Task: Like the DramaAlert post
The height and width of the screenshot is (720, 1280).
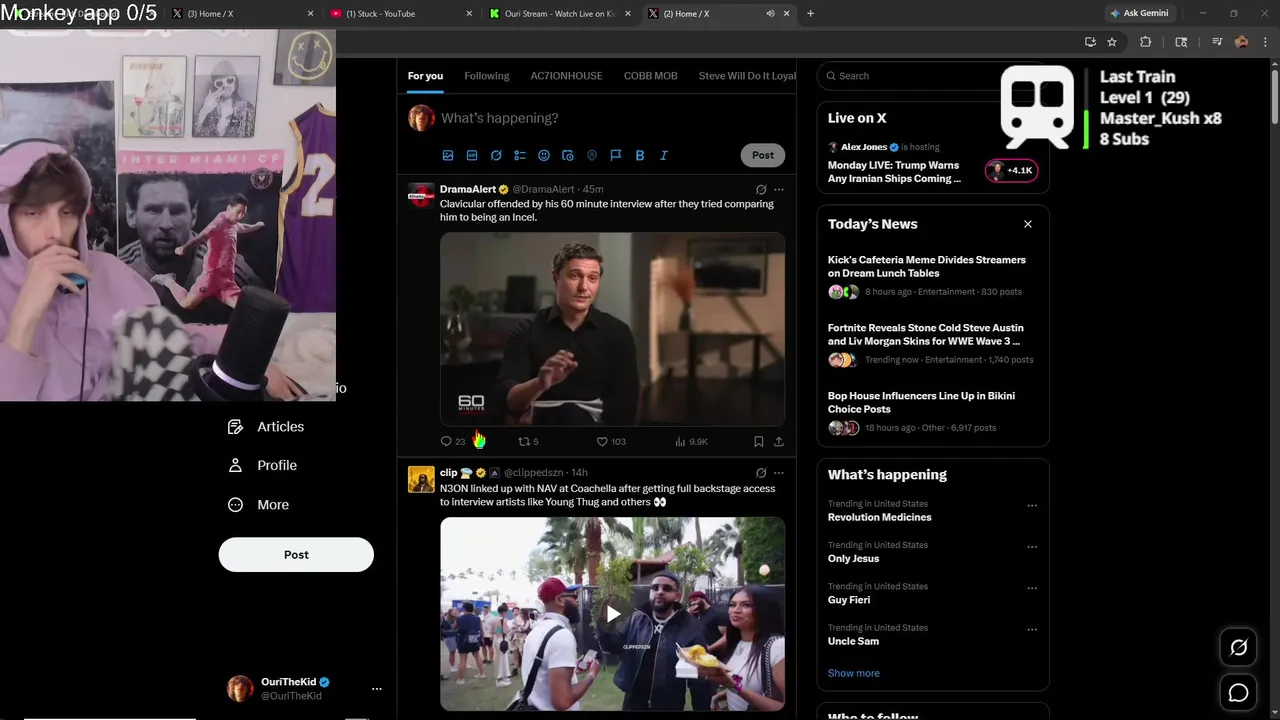Action: click(611, 441)
